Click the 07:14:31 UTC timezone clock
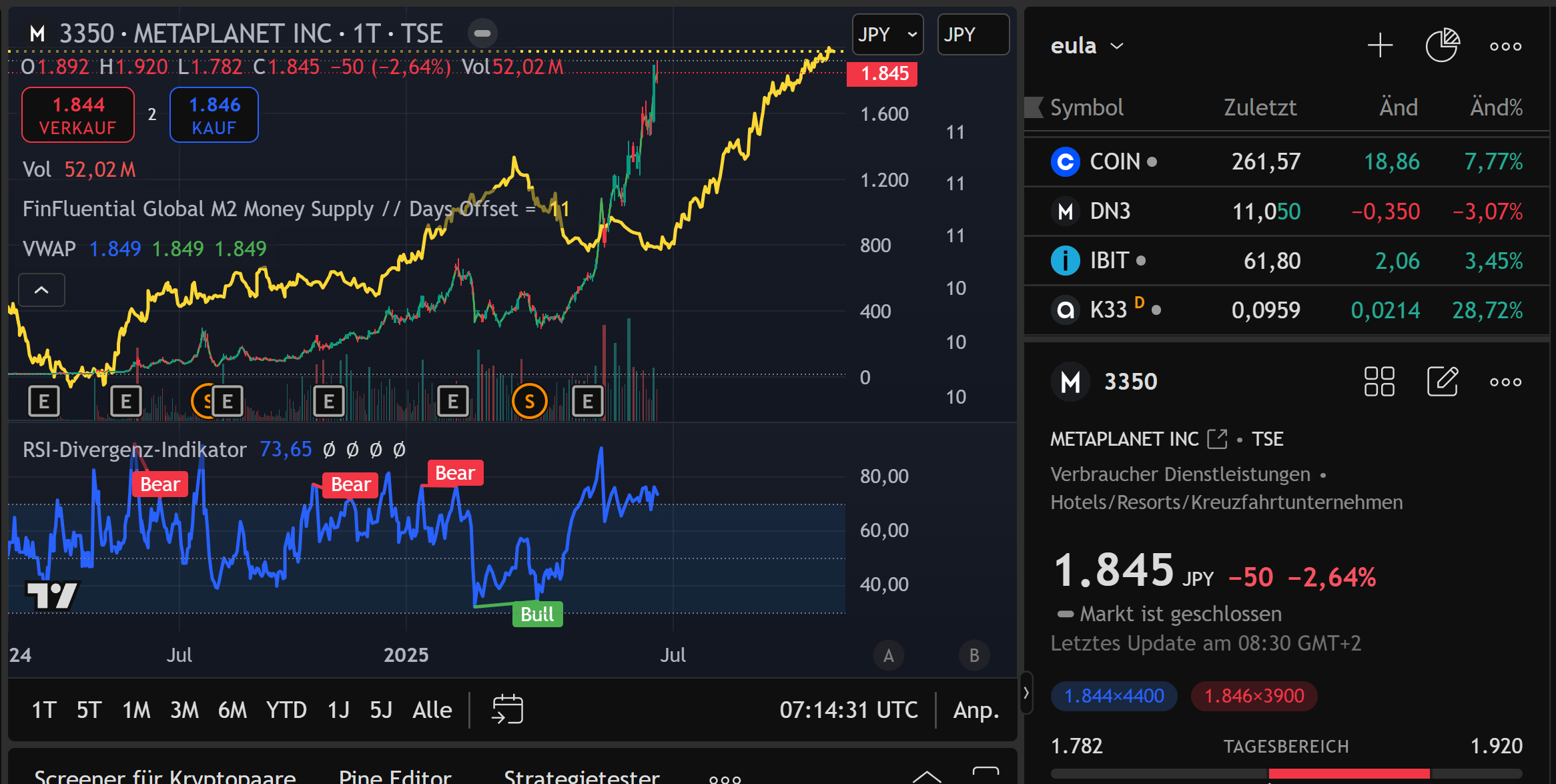The height and width of the screenshot is (784, 1556). coord(849,710)
